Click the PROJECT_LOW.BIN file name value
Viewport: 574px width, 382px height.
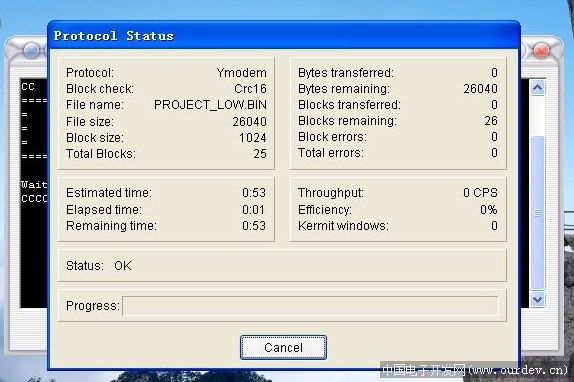(x=210, y=105)
